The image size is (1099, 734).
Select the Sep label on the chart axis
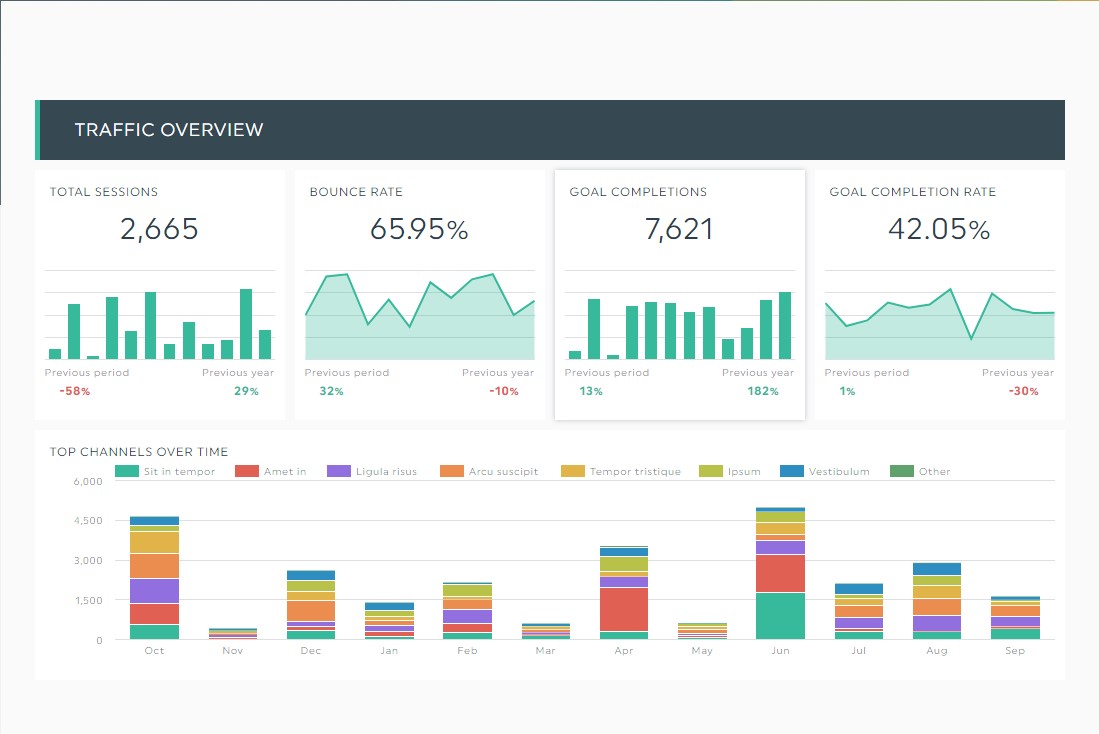click(x=1015, y=651)
